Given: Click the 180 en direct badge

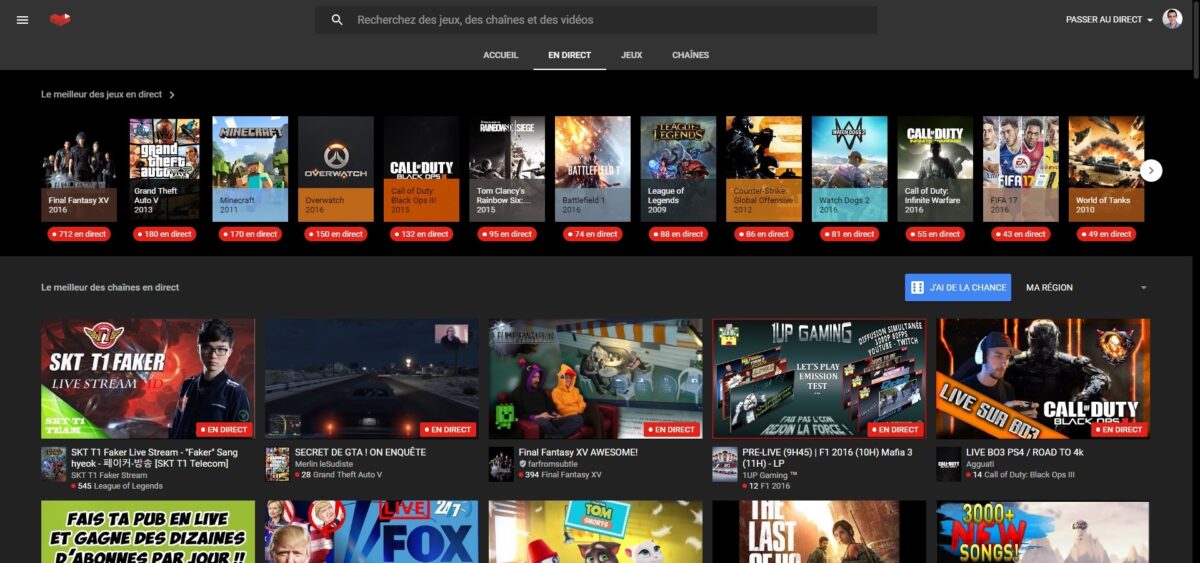Looking at the screenshot, I should (x=165, y=234).
